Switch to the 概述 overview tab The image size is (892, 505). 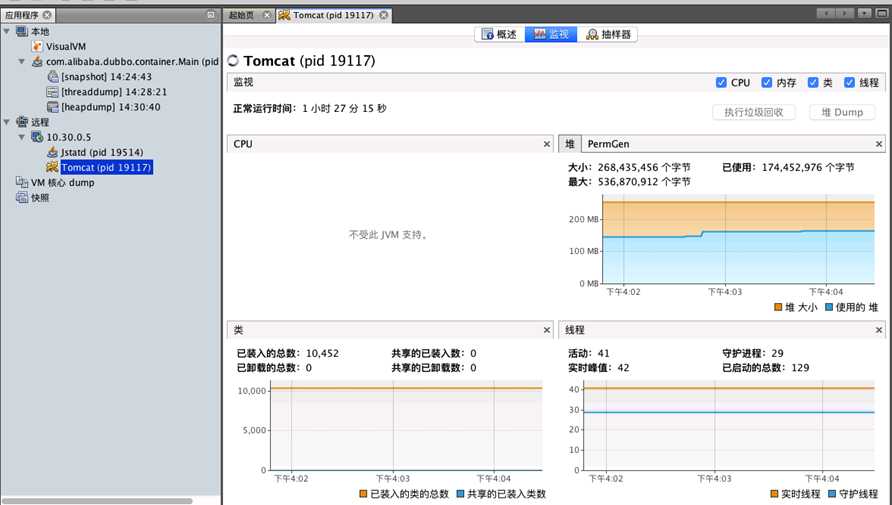coord(499,34)
